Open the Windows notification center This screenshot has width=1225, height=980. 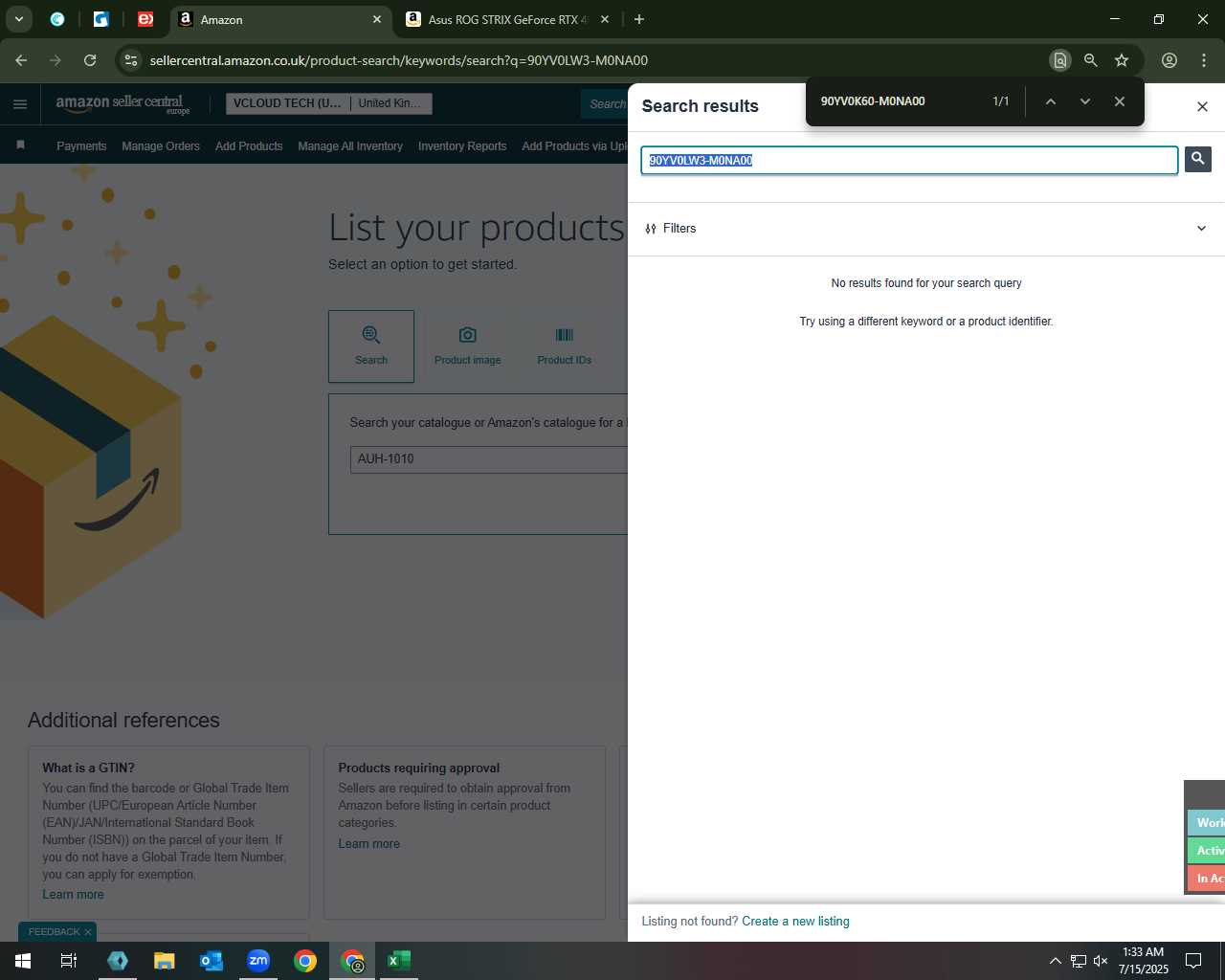pyautogui.click(x=1193, y=961)
